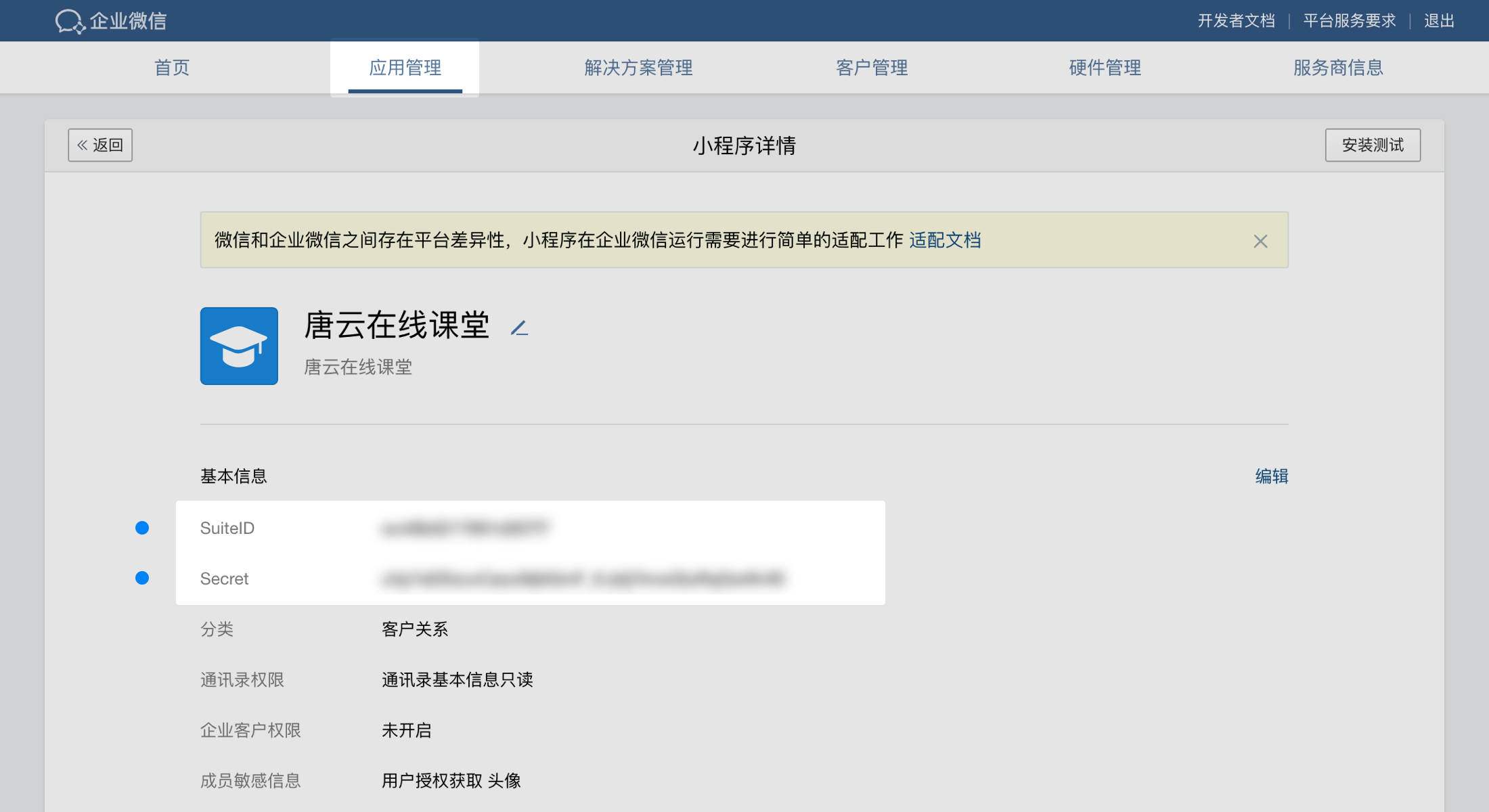Click the gray 唐云在线课堂 subtitle

click(x=358, y=367)
